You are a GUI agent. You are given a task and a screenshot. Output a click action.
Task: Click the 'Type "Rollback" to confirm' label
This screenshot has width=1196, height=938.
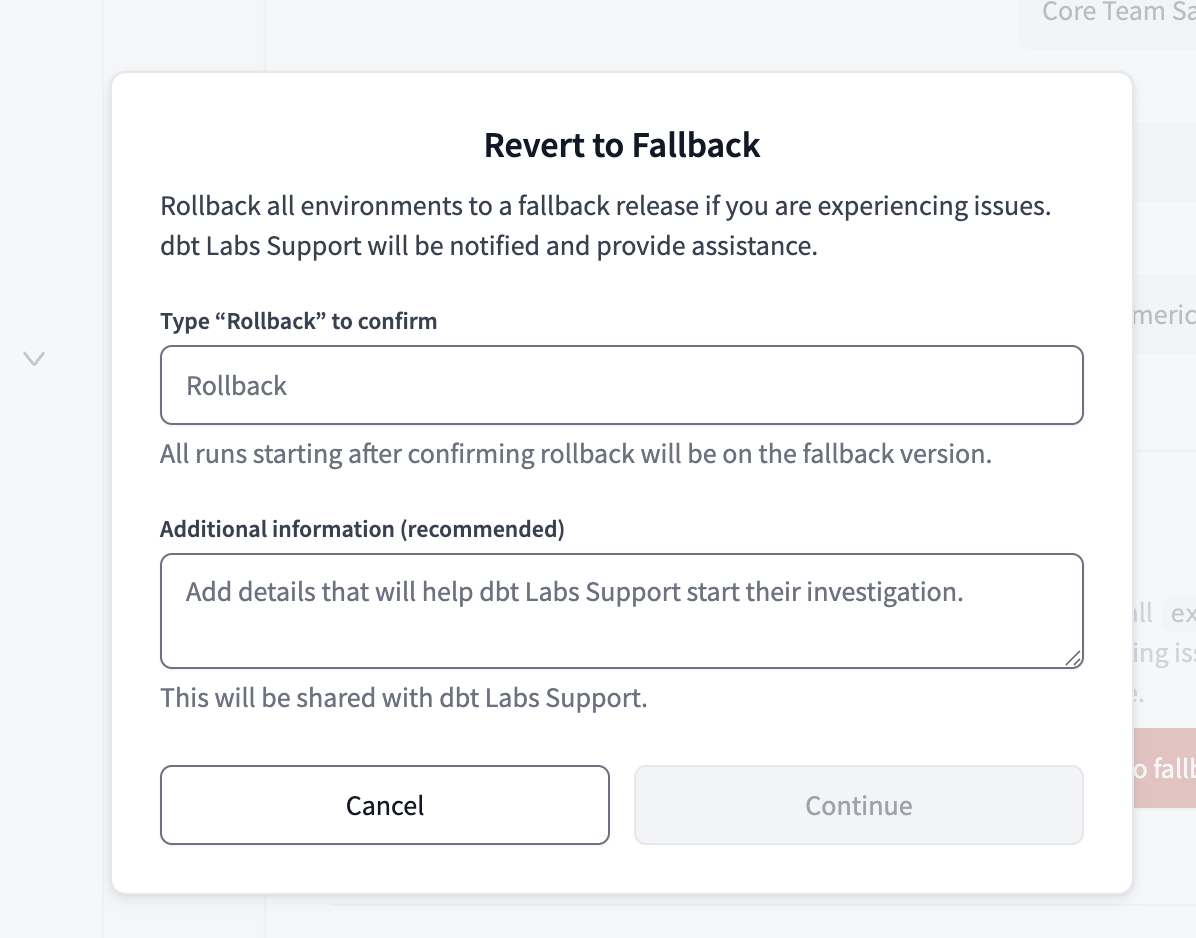tap(298, 321)
